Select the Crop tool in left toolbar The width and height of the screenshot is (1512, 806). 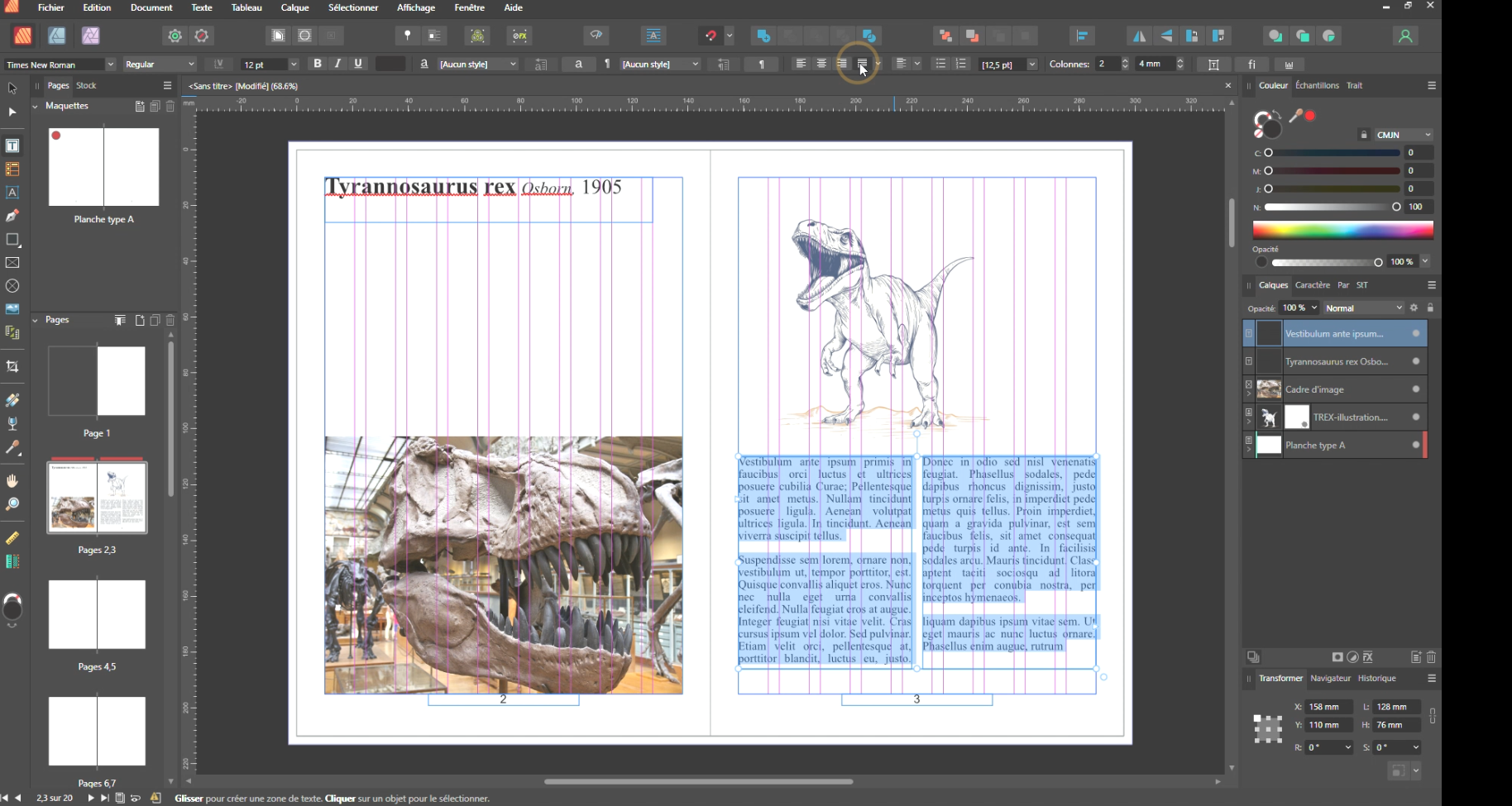[x=12, y=367]
